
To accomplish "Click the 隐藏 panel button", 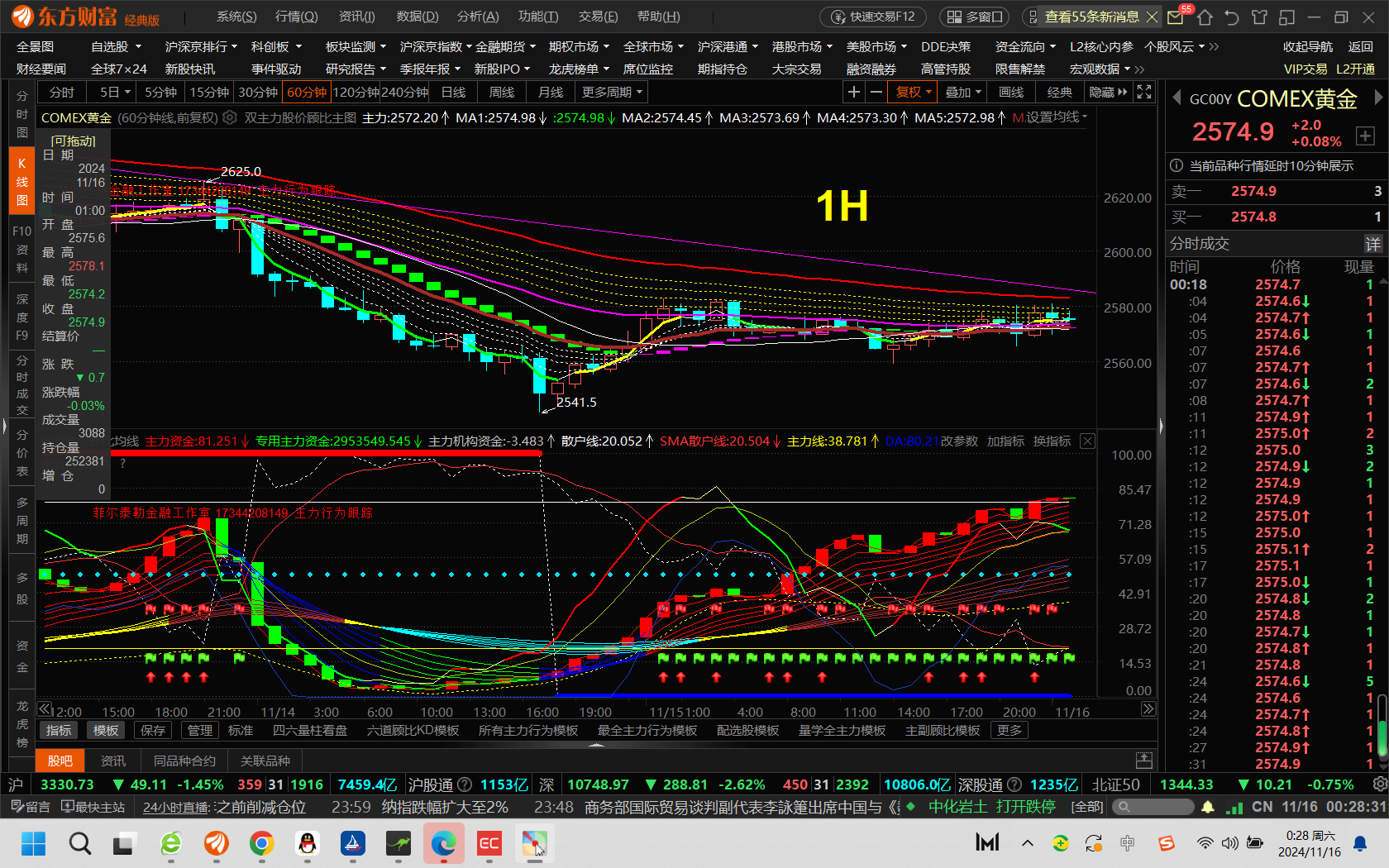I will (x=1108, y=92).
